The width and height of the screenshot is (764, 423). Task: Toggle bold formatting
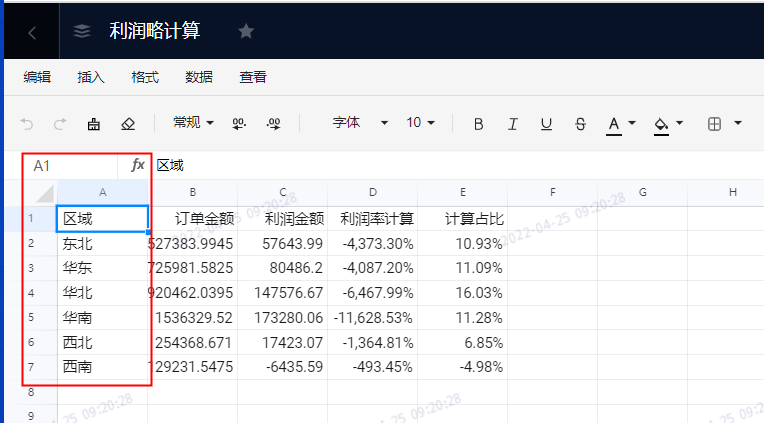tap(478, 124)
